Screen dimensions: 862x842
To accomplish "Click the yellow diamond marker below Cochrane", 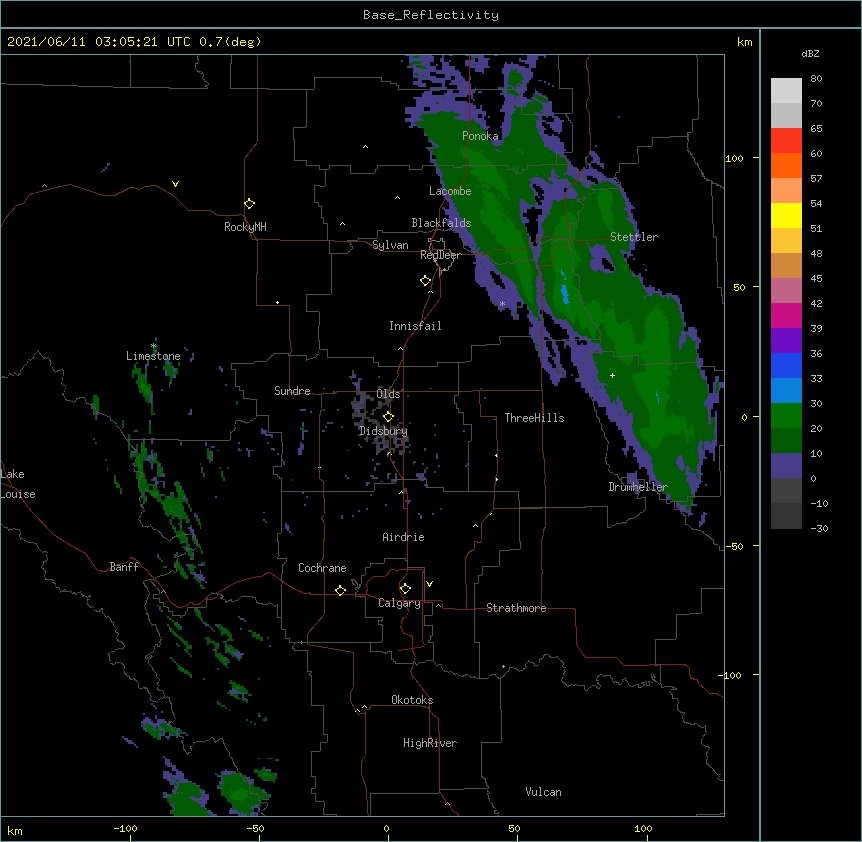I will coord(340,590).
